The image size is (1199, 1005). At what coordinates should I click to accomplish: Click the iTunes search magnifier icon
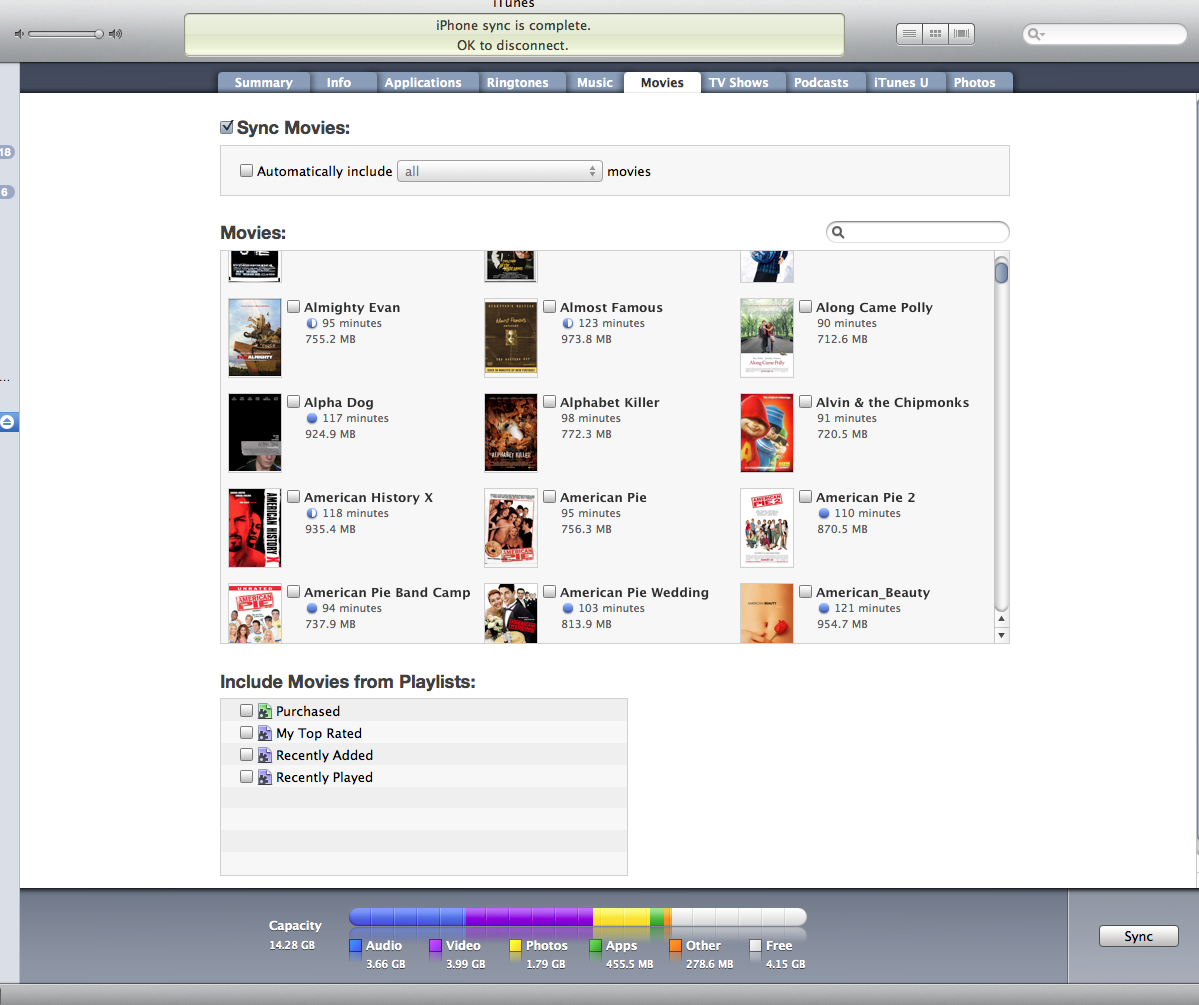(1035, 34)
